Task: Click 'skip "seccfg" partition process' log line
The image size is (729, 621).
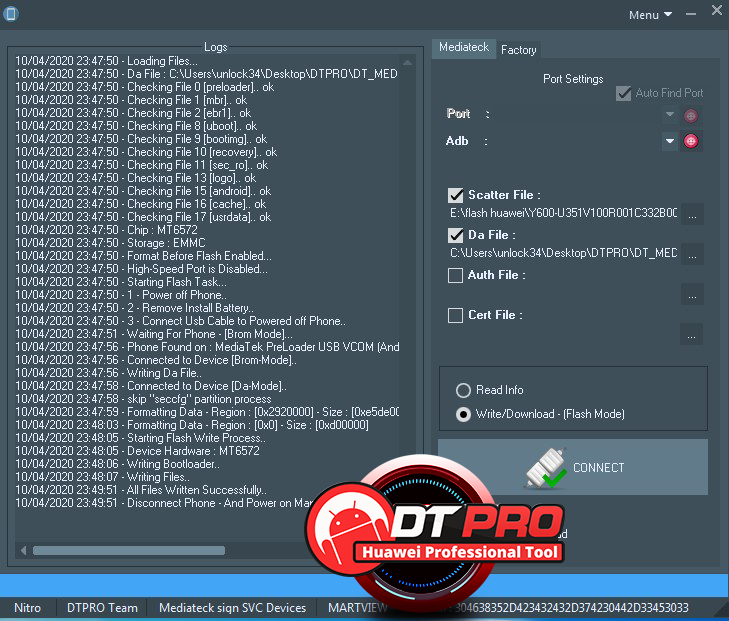Action: (x=143, y=399)
